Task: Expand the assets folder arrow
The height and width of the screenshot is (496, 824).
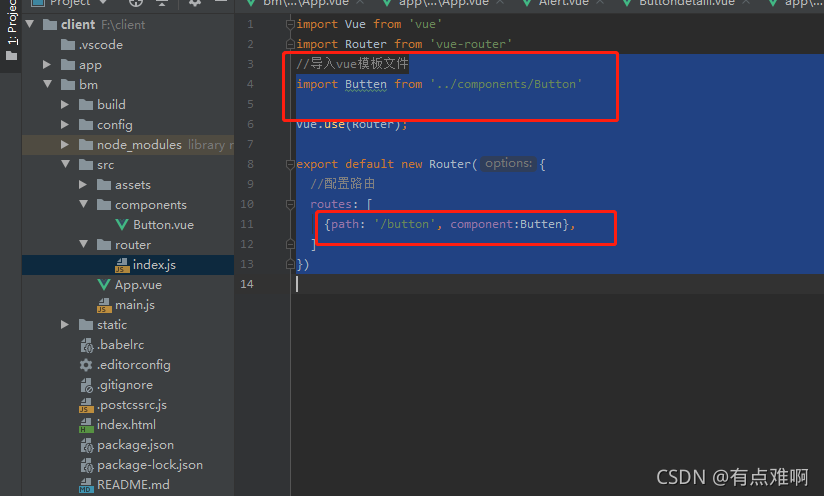Action: point(83,184)
